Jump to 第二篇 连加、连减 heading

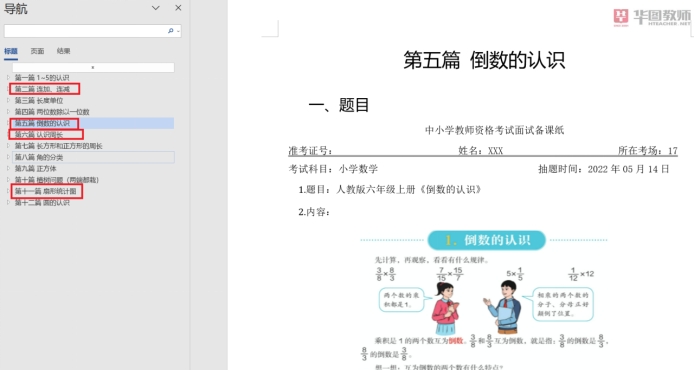(x=43, y=89)
